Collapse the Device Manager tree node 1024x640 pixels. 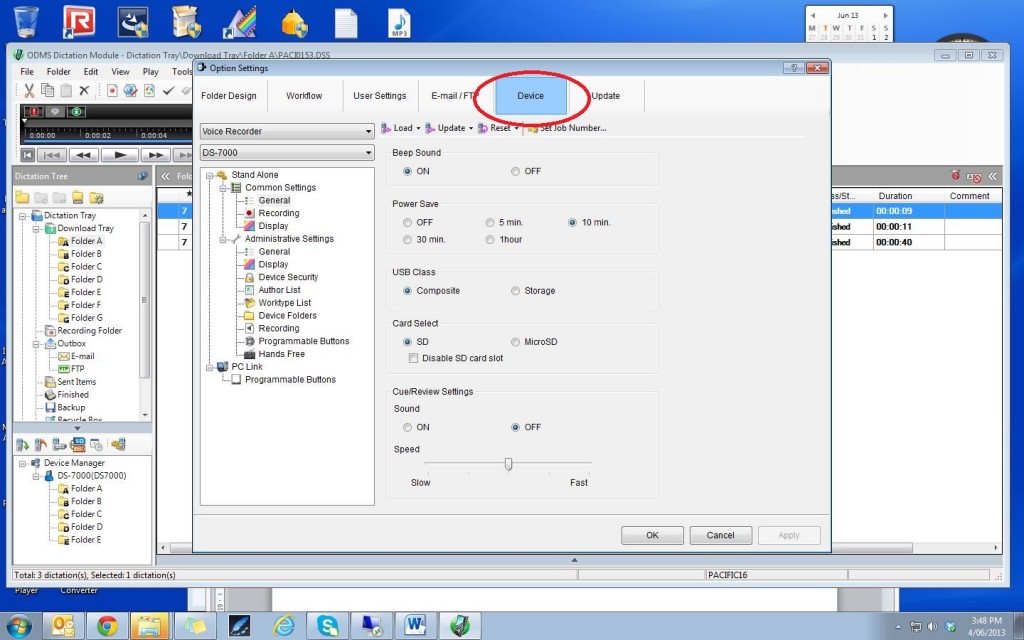click(x=22, y=463)
